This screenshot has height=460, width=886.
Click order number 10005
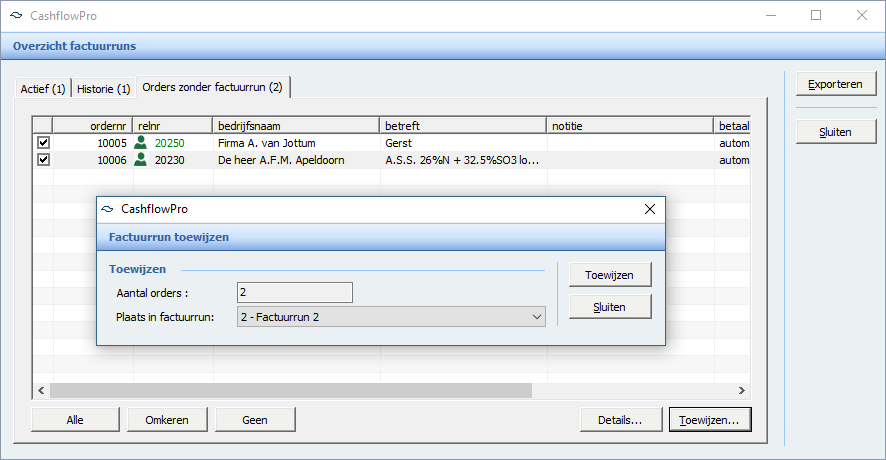112,143
